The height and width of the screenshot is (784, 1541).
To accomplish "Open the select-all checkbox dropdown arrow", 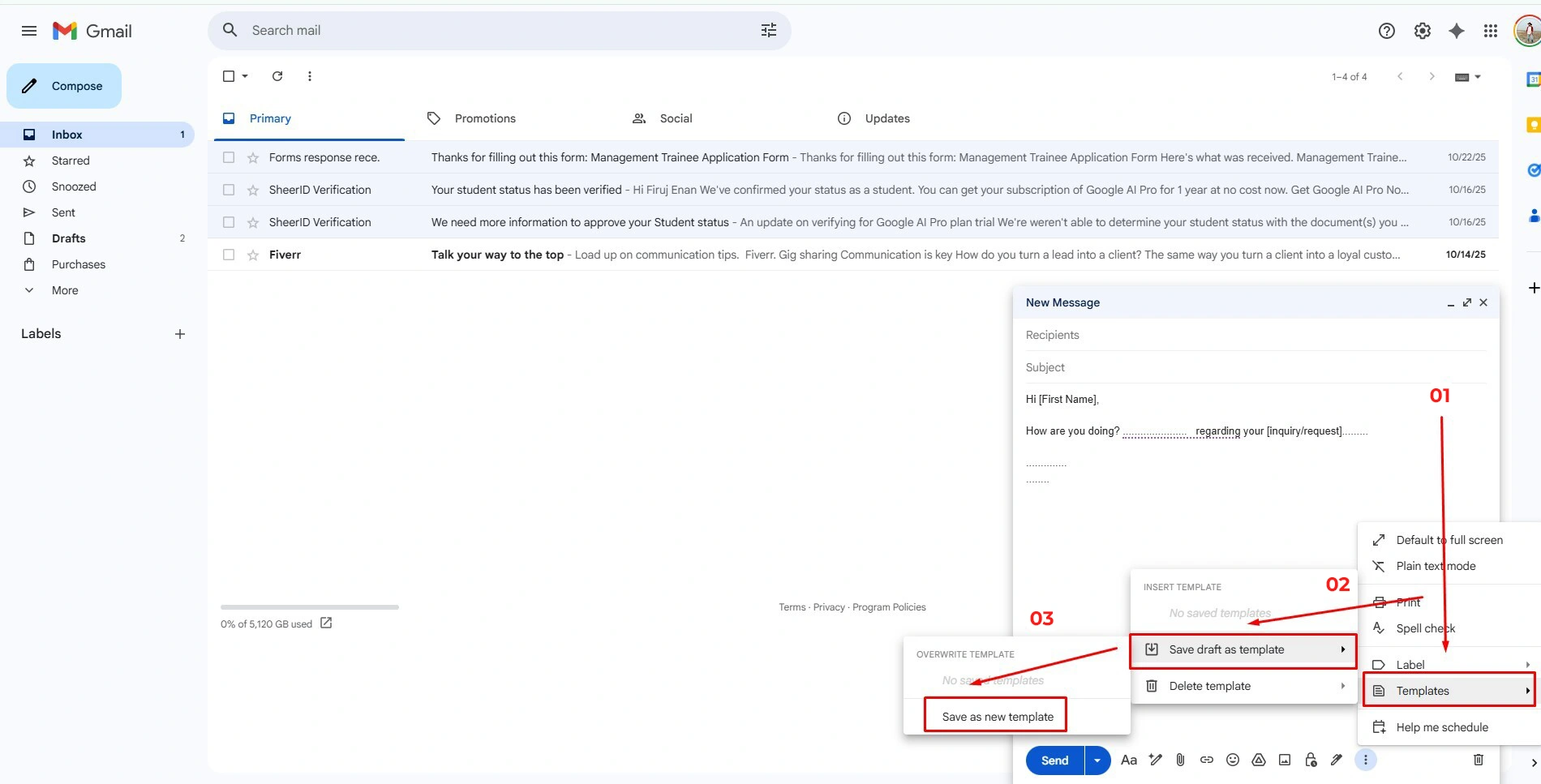I will [x=245, y=76].
